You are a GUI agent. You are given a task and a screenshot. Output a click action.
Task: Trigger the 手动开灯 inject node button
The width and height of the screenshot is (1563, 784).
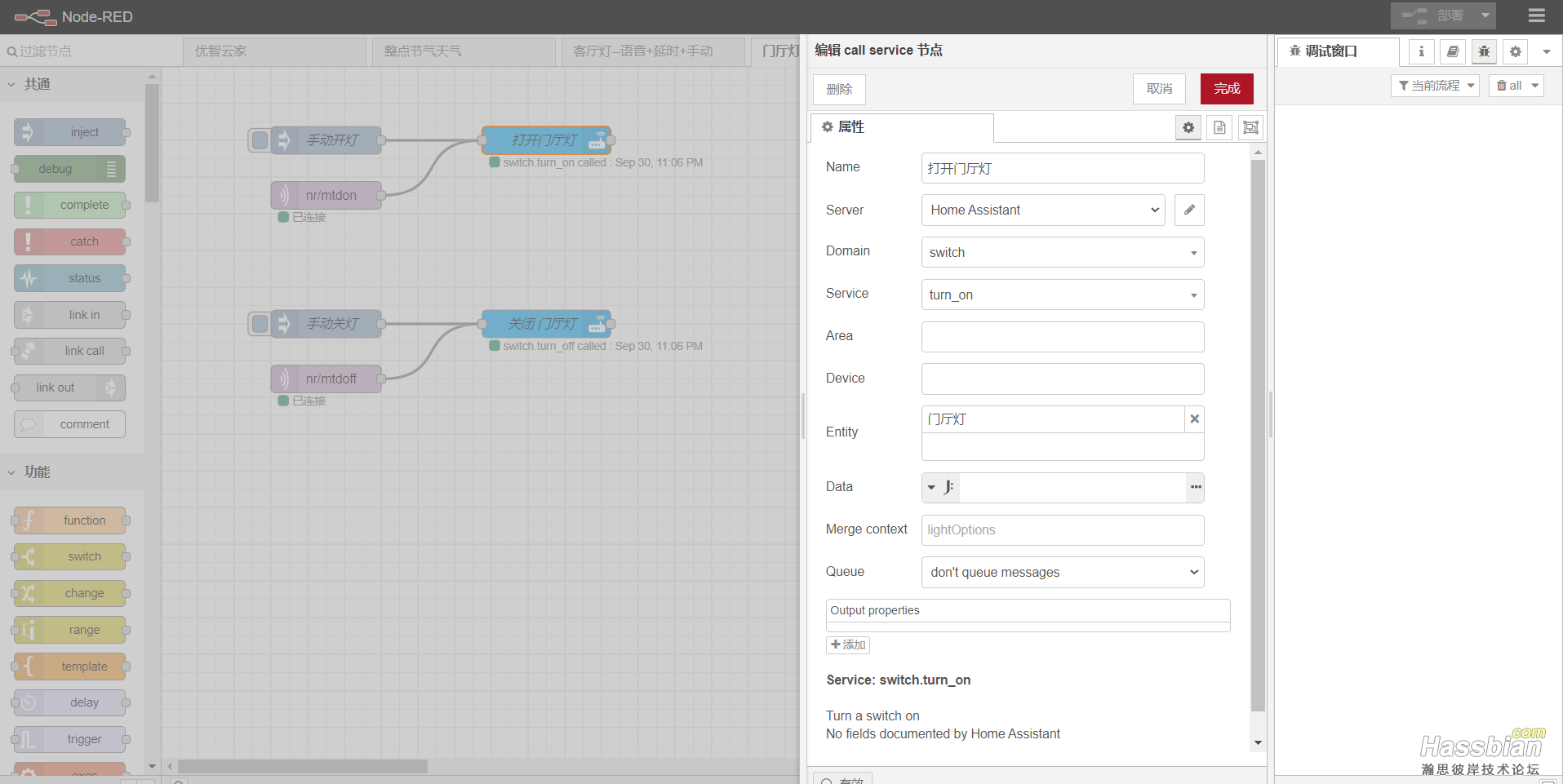point(260,140)
